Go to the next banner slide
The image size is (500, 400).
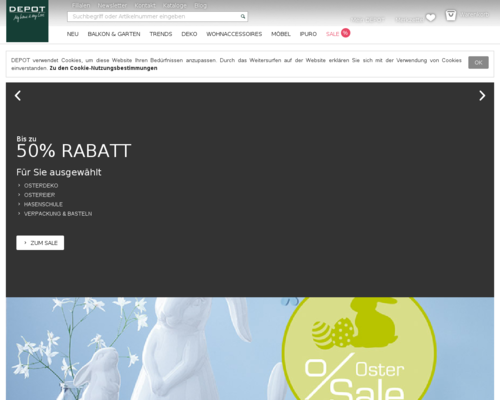tap(482, 96)
